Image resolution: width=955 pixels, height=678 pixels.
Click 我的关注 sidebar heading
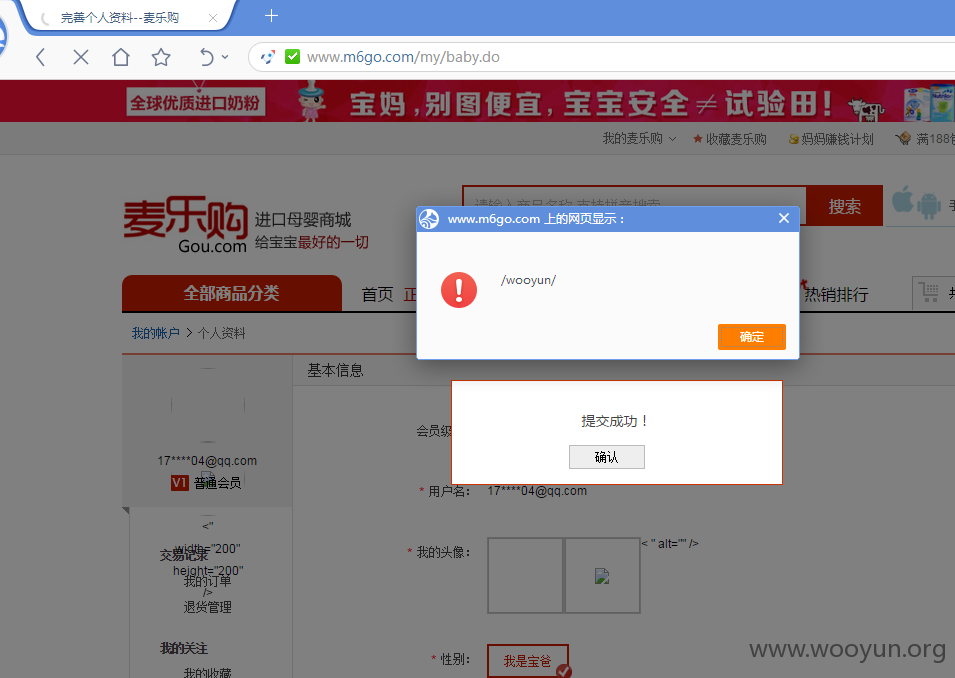184,648
